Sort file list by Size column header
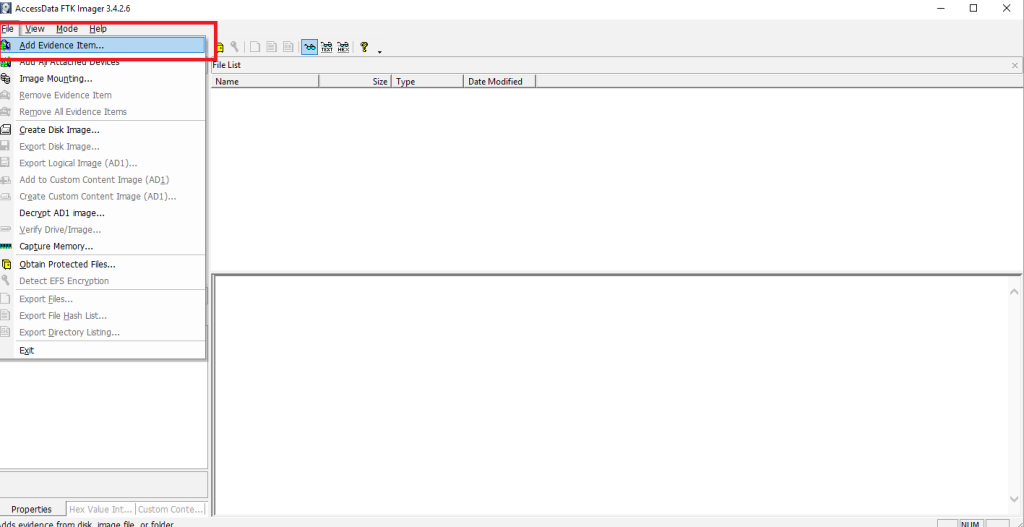The width and height of the screenshot is (1024, 527). pos(355,82)
